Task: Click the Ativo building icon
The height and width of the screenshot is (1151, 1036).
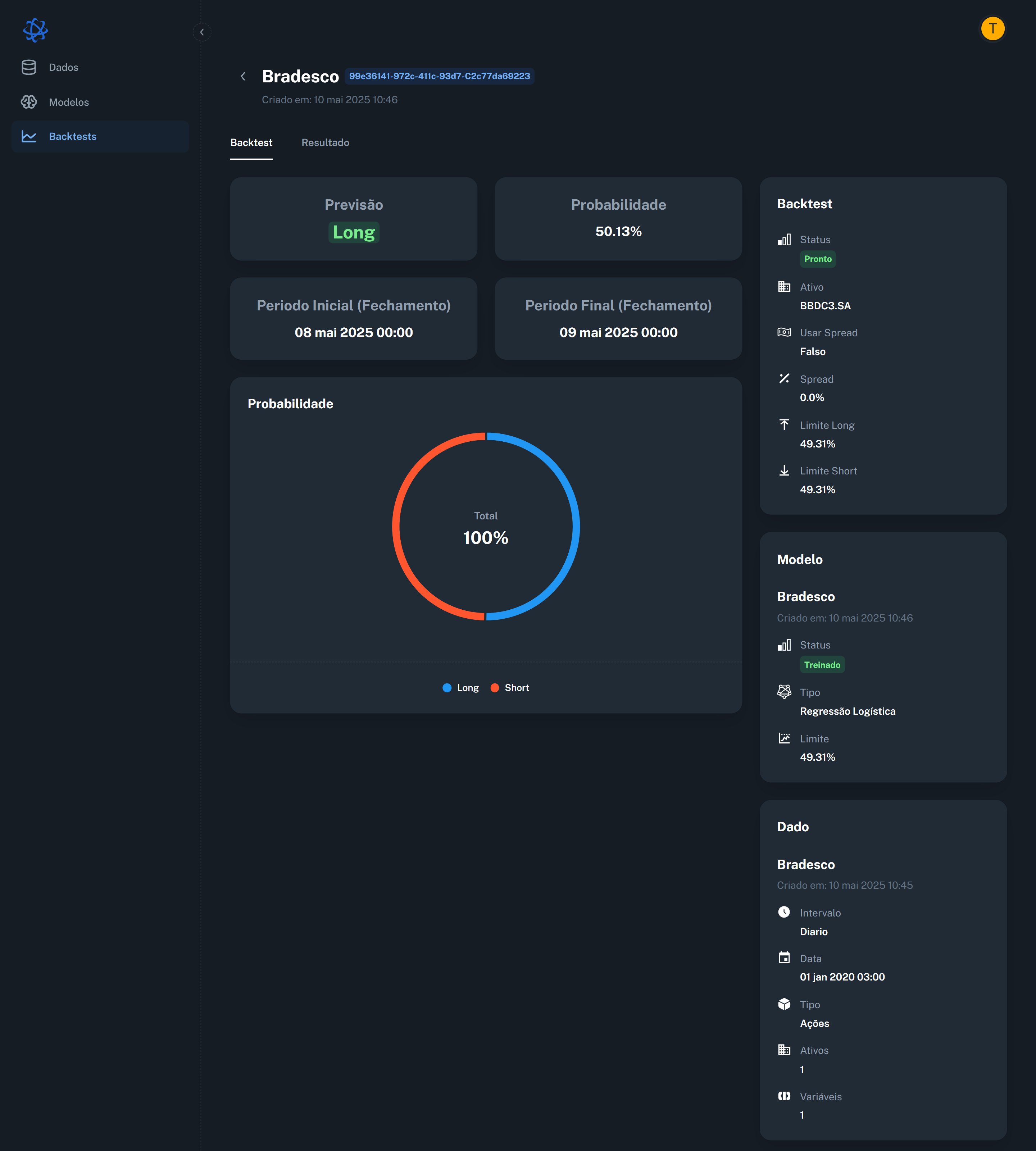Action: click(x=784, y=286)
